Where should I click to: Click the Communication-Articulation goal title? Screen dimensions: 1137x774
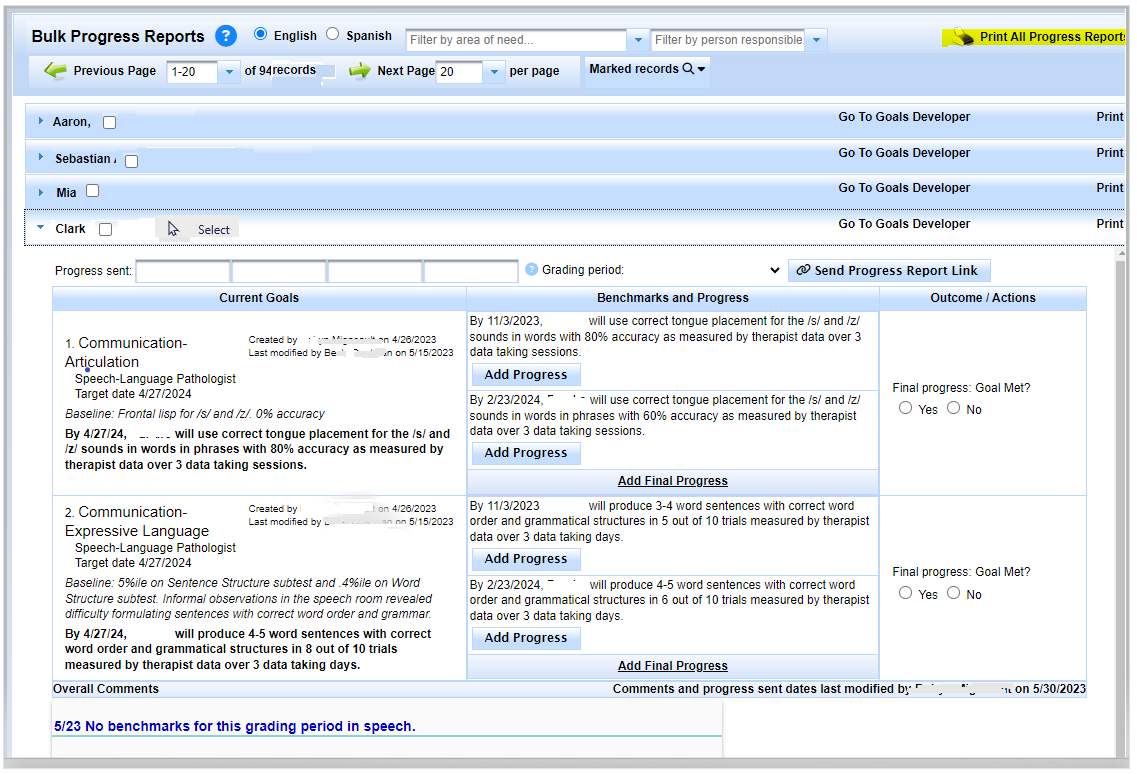126,353
